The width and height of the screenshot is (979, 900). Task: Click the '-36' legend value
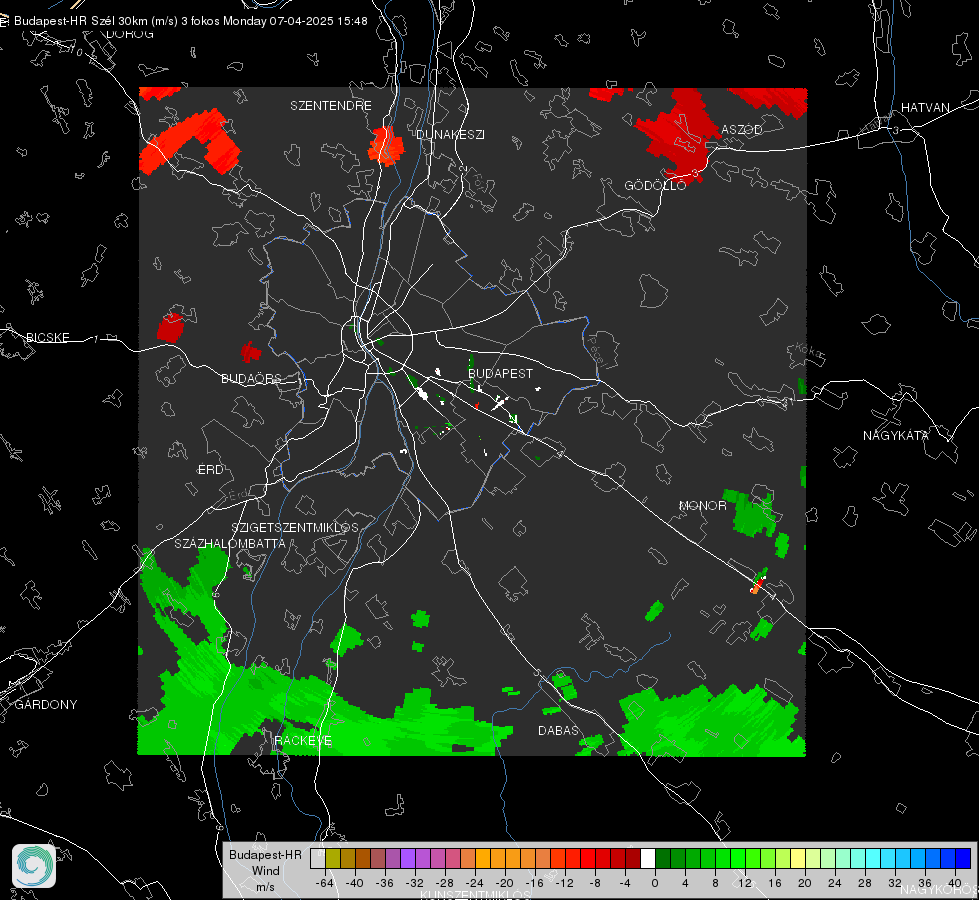coord(385,883)
